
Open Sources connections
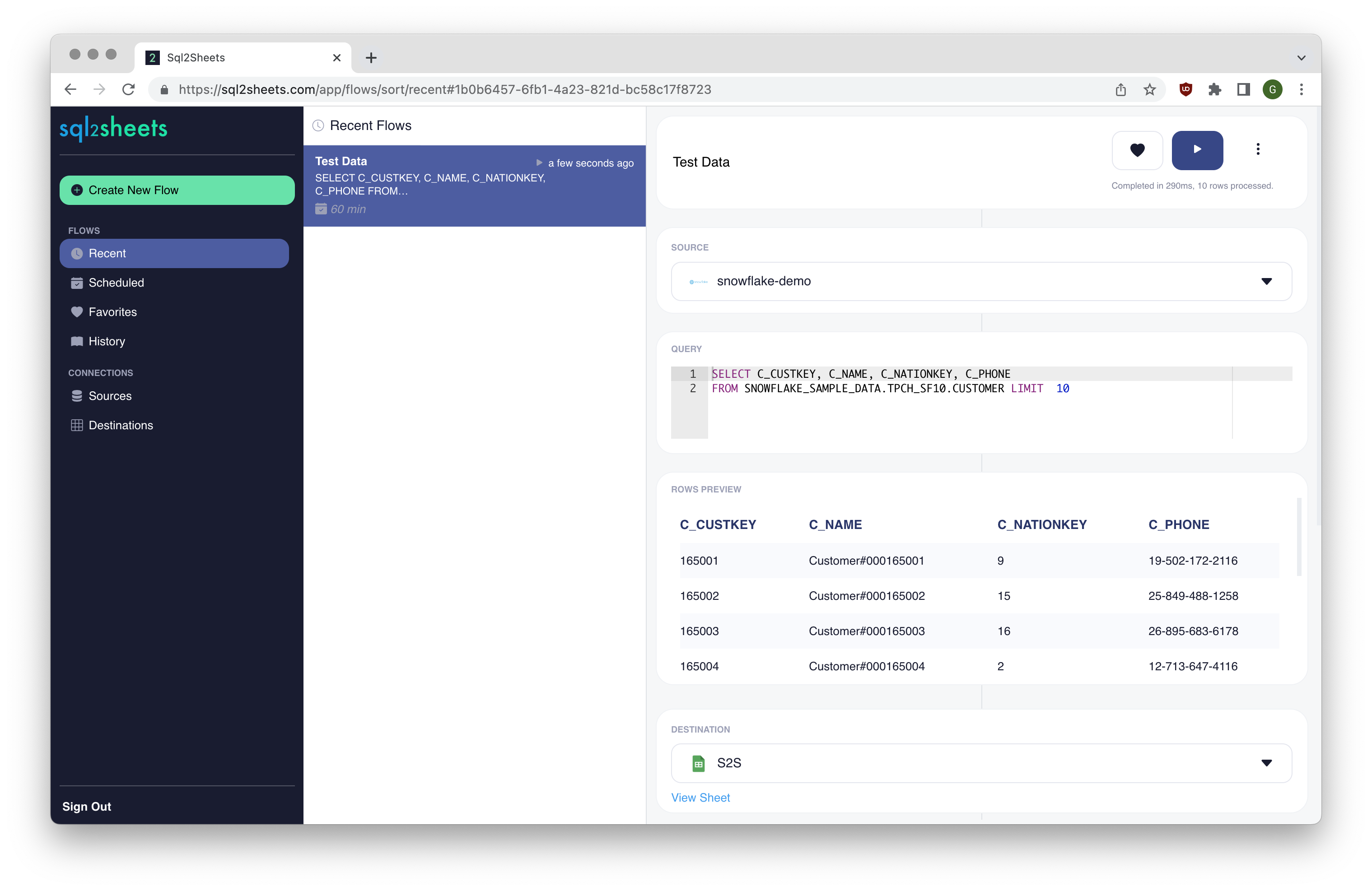pyautogui.click(x=110, y=396)
